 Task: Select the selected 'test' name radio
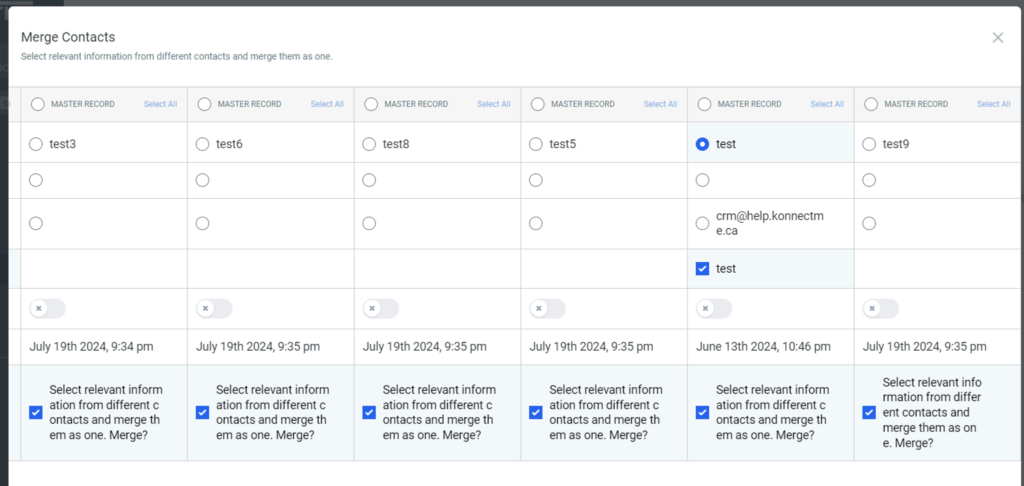point(703,144)
